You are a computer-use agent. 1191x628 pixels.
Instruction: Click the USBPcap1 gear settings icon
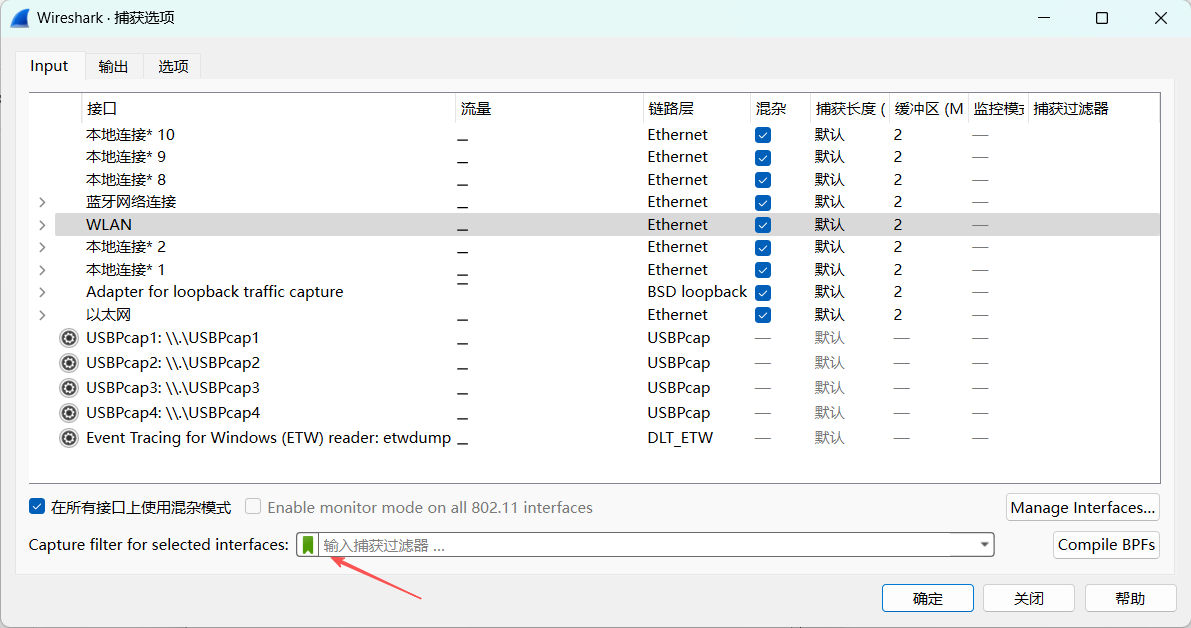click(69, 338)
